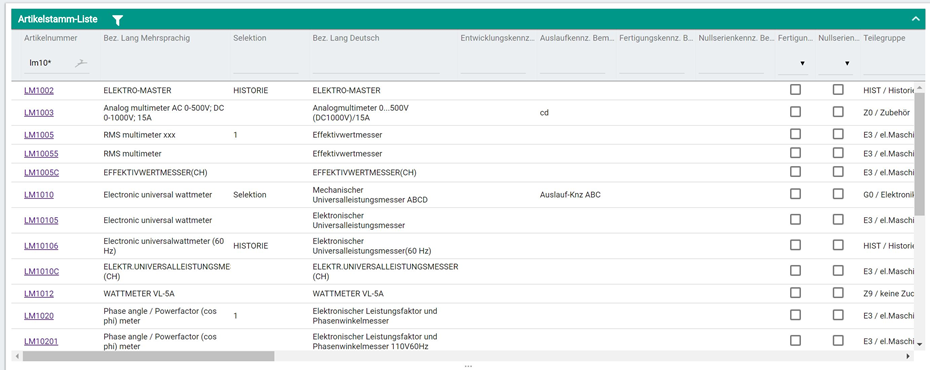Toggle Nullserien checkbox for LM1002
Image resolution: width=930 pixels, height=370 pixels.
click(x=838, y=90)
